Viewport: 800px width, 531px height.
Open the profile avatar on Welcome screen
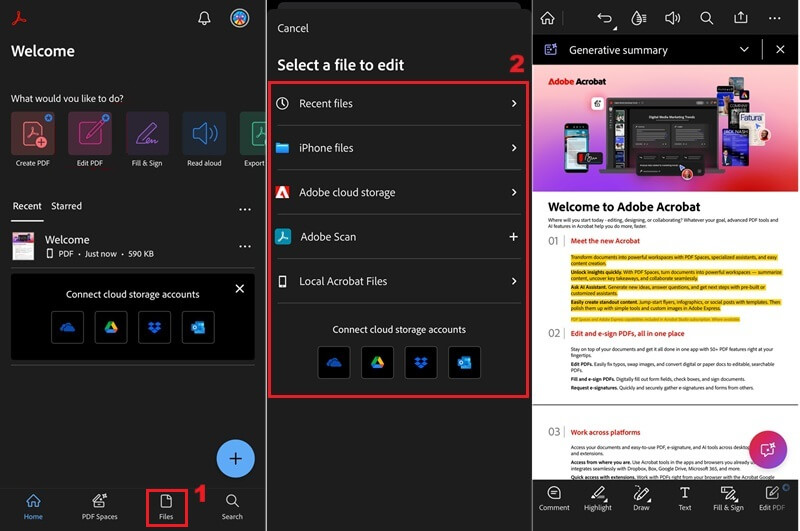[x=239, y=18]
